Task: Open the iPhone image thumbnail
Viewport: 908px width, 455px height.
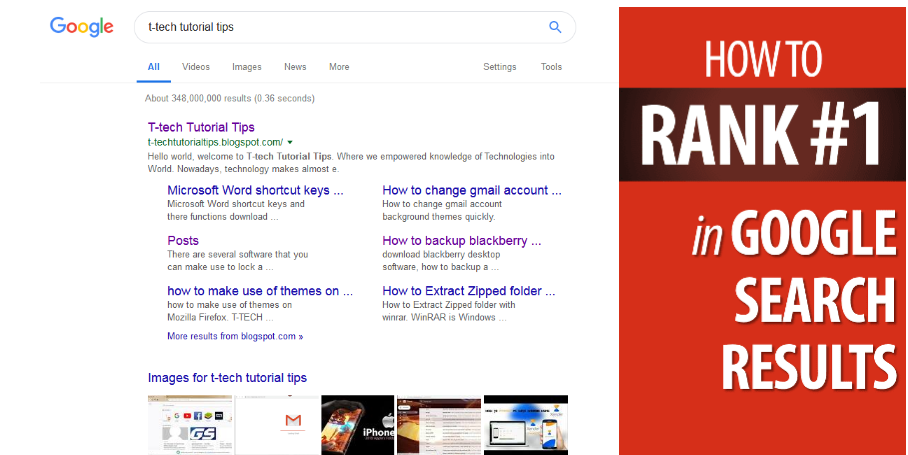Action: click(x=358, y=425)
